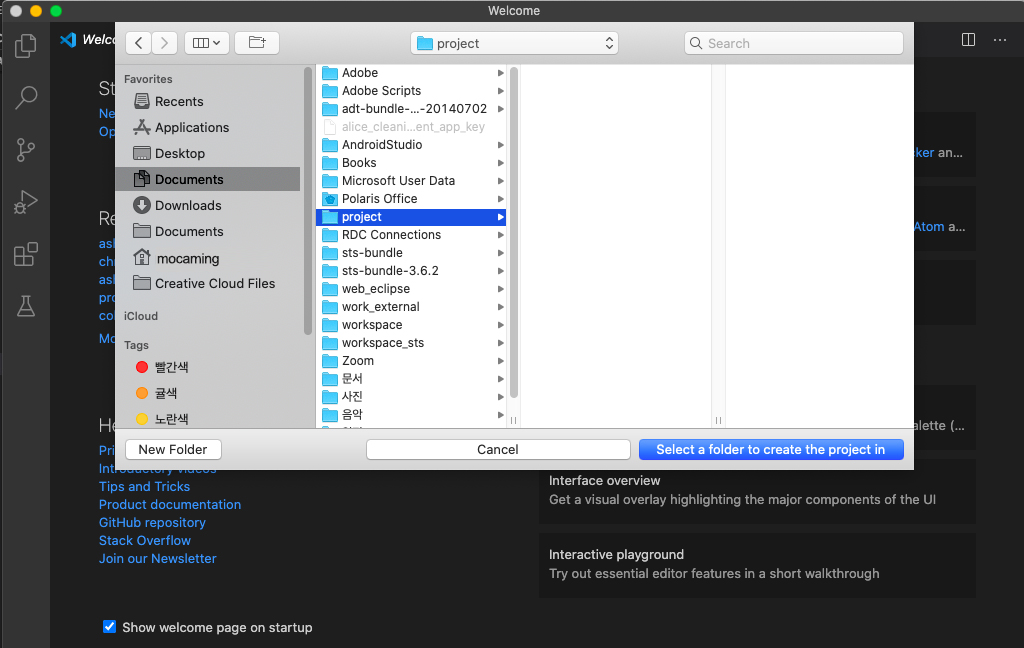Open Interface overview on Welcome page
Screen dimensions: 1024x648
pyautogui.click(x=757, y=491)
